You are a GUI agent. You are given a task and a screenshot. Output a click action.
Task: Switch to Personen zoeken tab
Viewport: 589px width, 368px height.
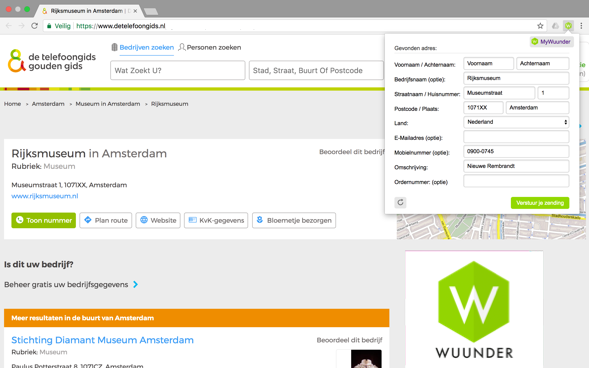click(210, 47)
